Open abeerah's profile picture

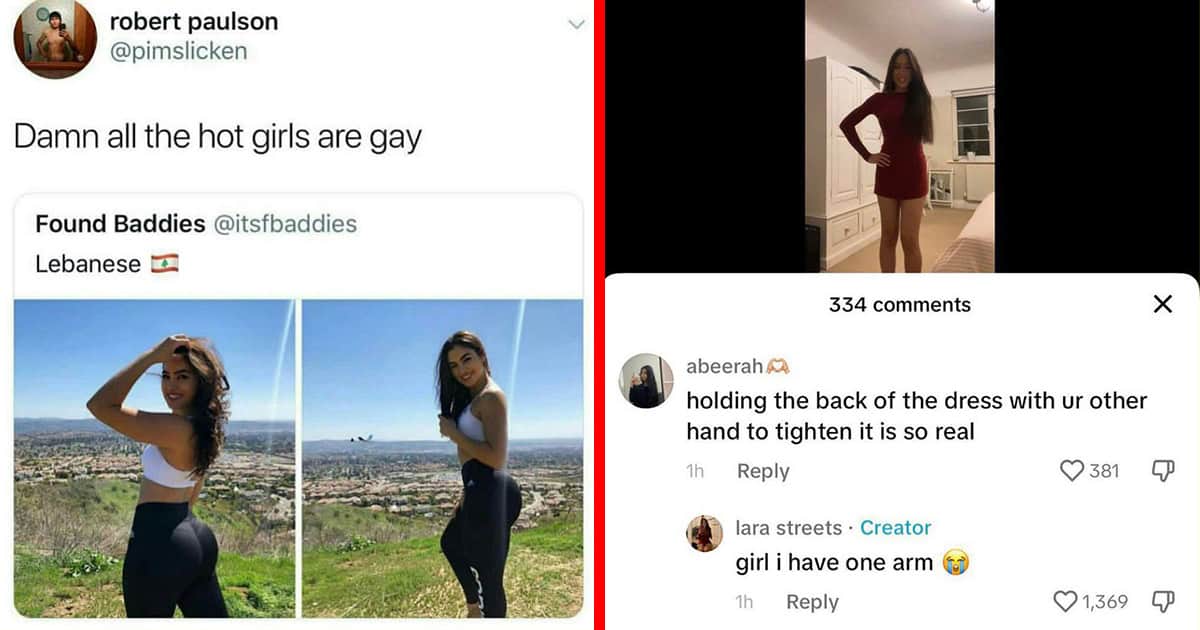click(x=646, y=380)
